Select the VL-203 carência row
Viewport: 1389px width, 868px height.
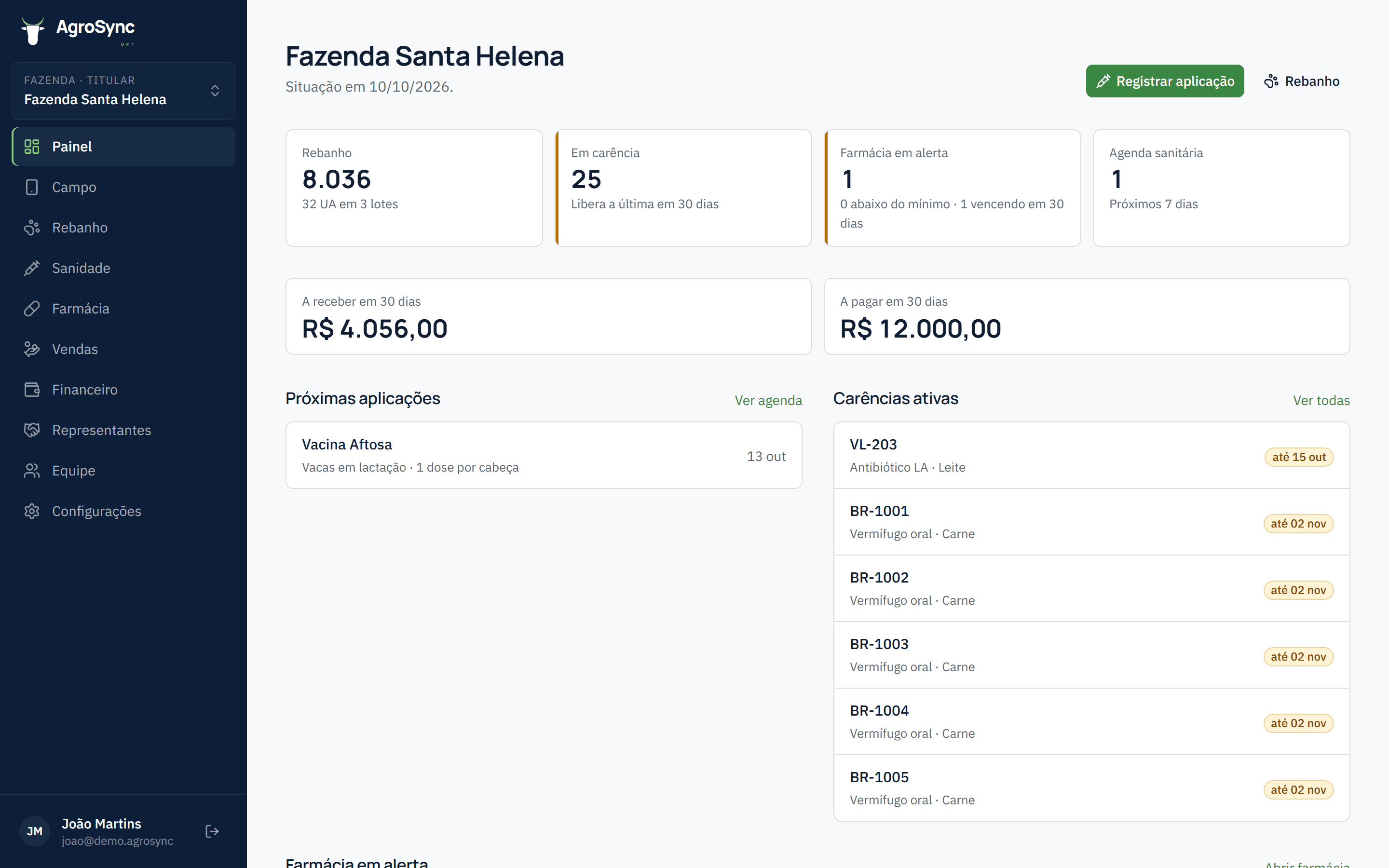tap(1091, 455)
